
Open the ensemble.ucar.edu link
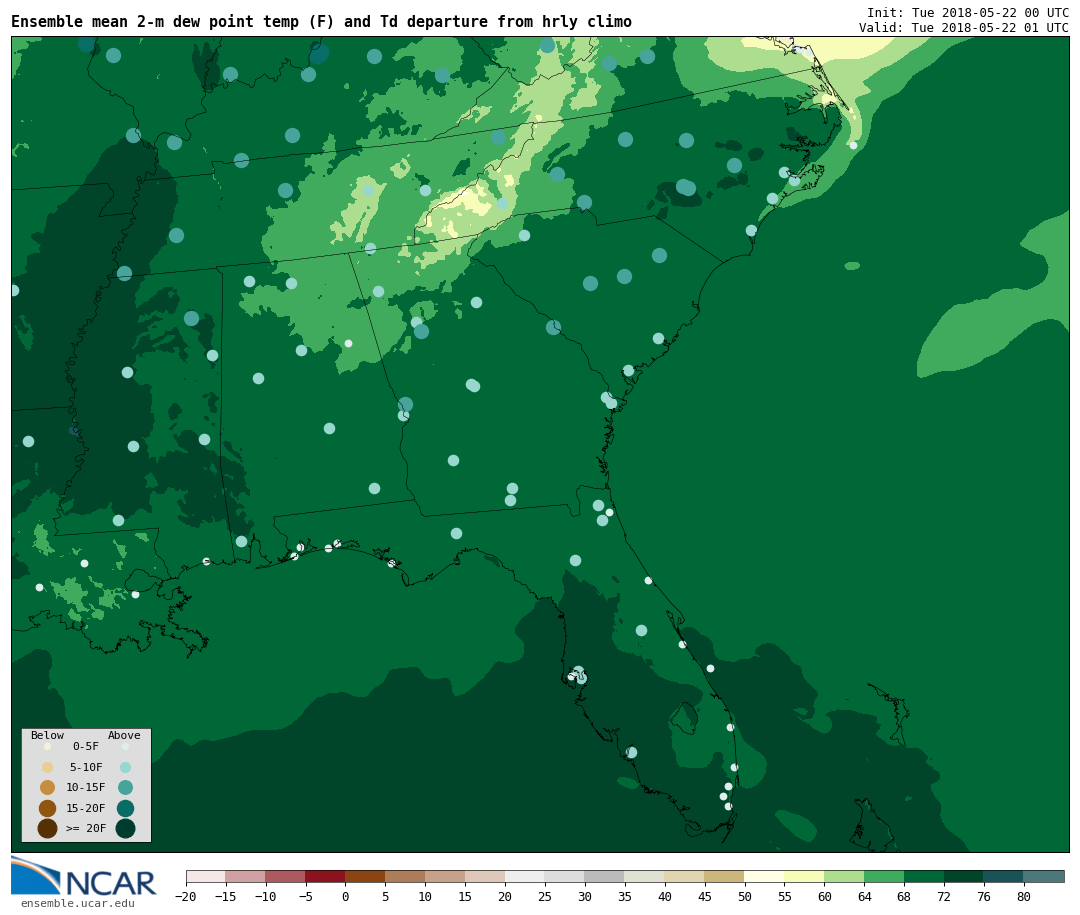(77, 904)
